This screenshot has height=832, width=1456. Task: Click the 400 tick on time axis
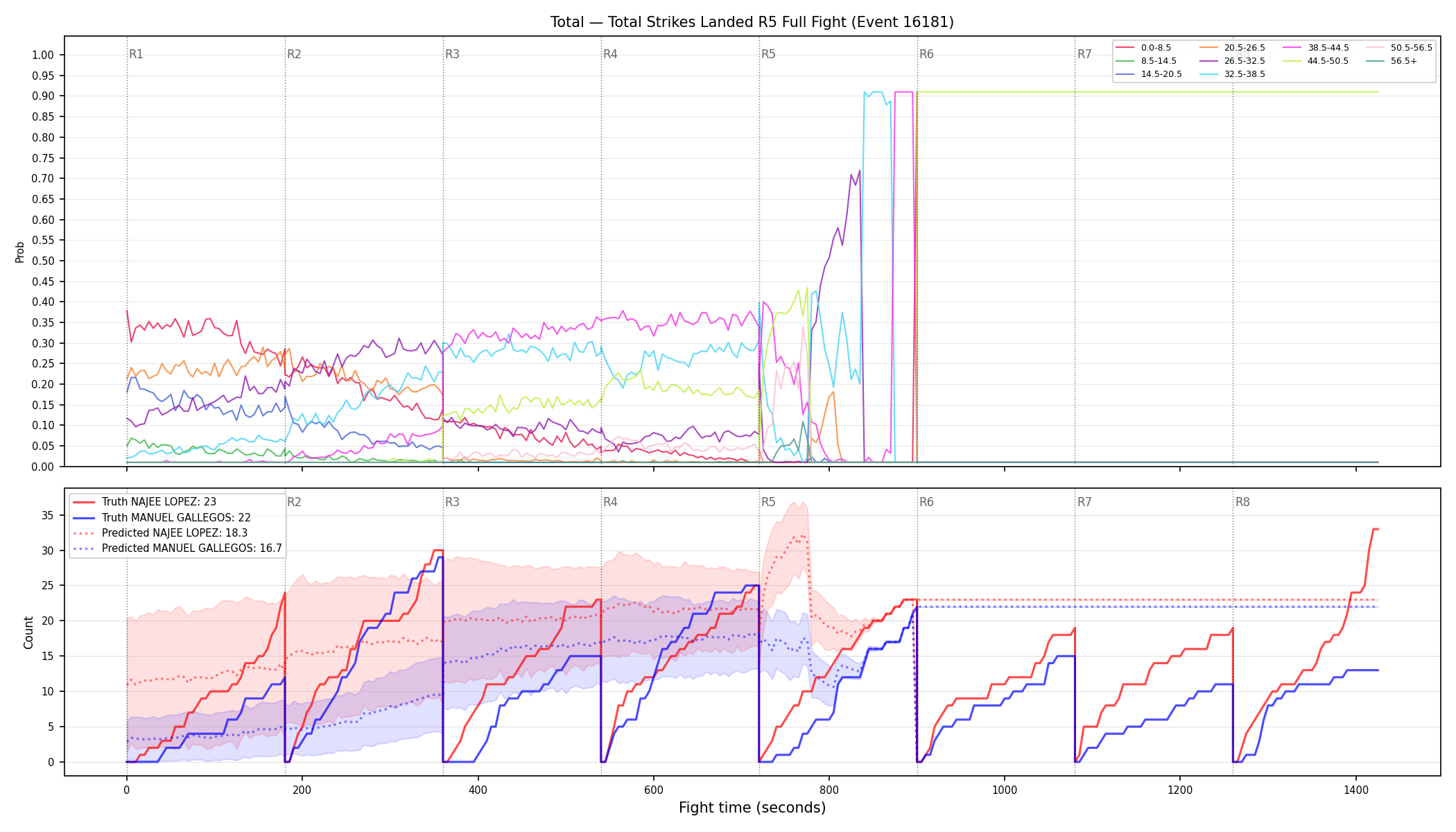pos(478,790)
